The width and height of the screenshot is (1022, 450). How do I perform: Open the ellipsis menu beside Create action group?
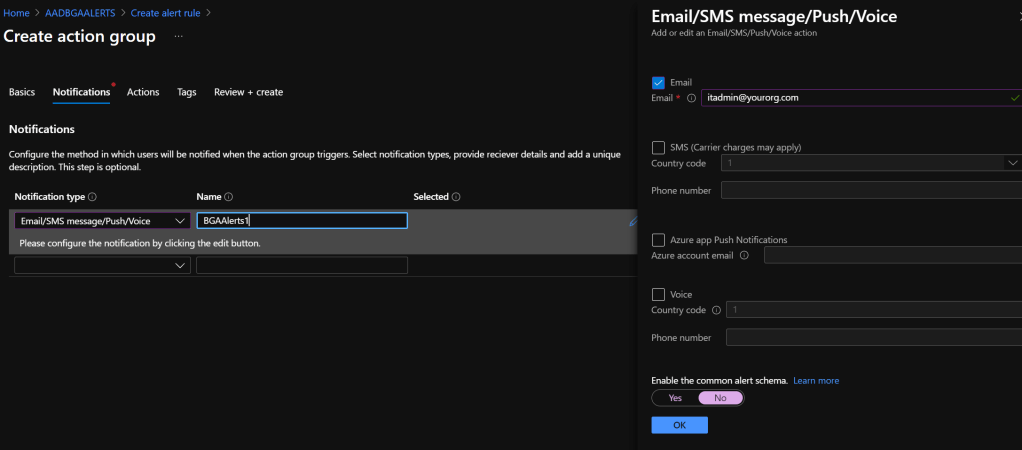click(x=179, y=37)
